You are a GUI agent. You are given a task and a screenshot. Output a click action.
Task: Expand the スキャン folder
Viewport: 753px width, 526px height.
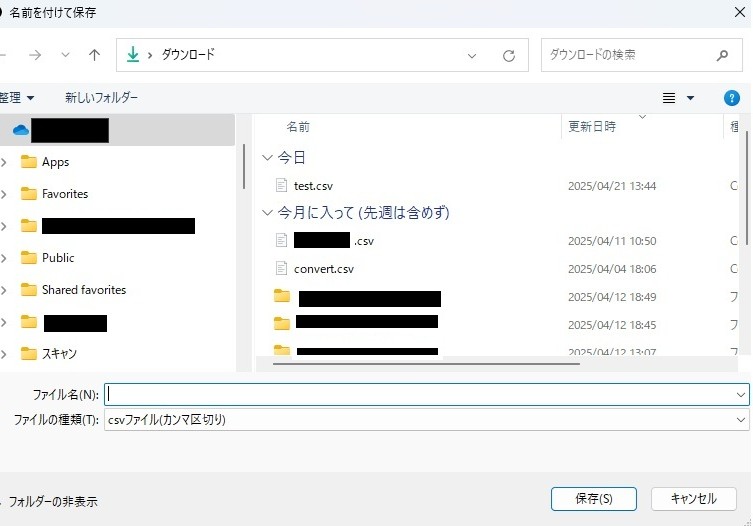(4, 354)
